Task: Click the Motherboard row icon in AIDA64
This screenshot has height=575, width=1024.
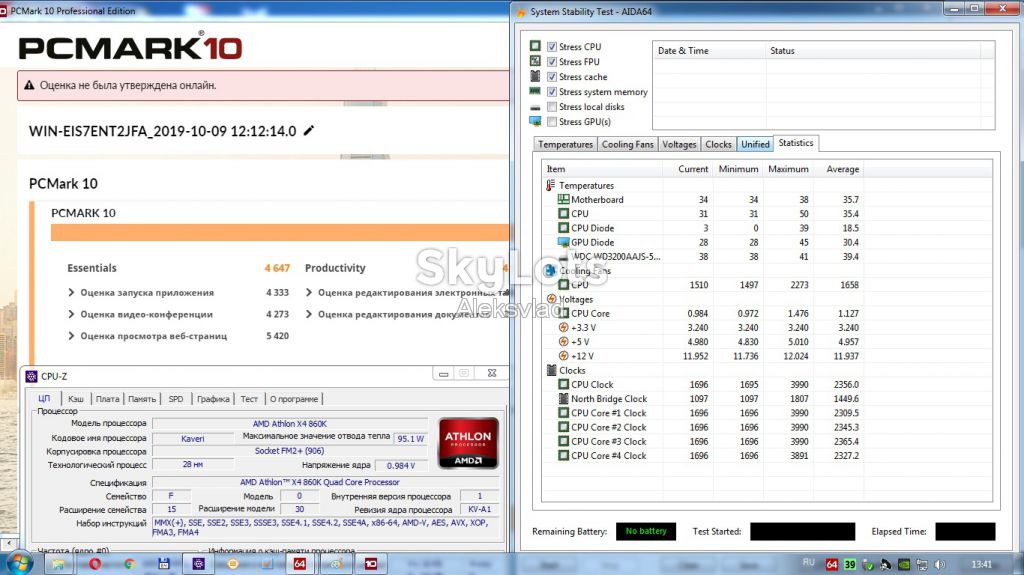Action: coord(563,199)
